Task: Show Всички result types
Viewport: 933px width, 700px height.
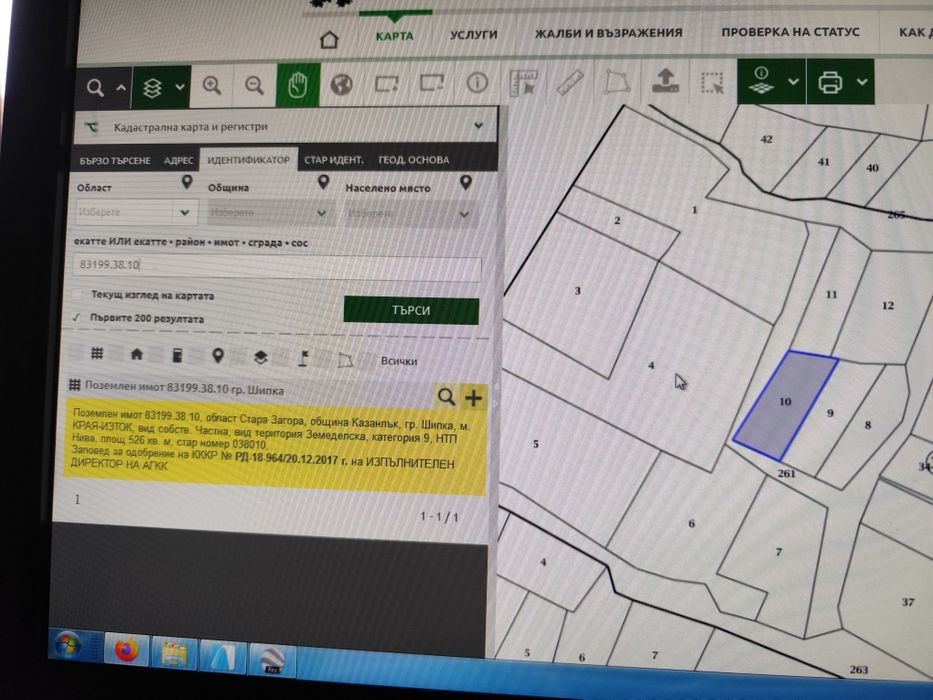Action: click(399, 361)
